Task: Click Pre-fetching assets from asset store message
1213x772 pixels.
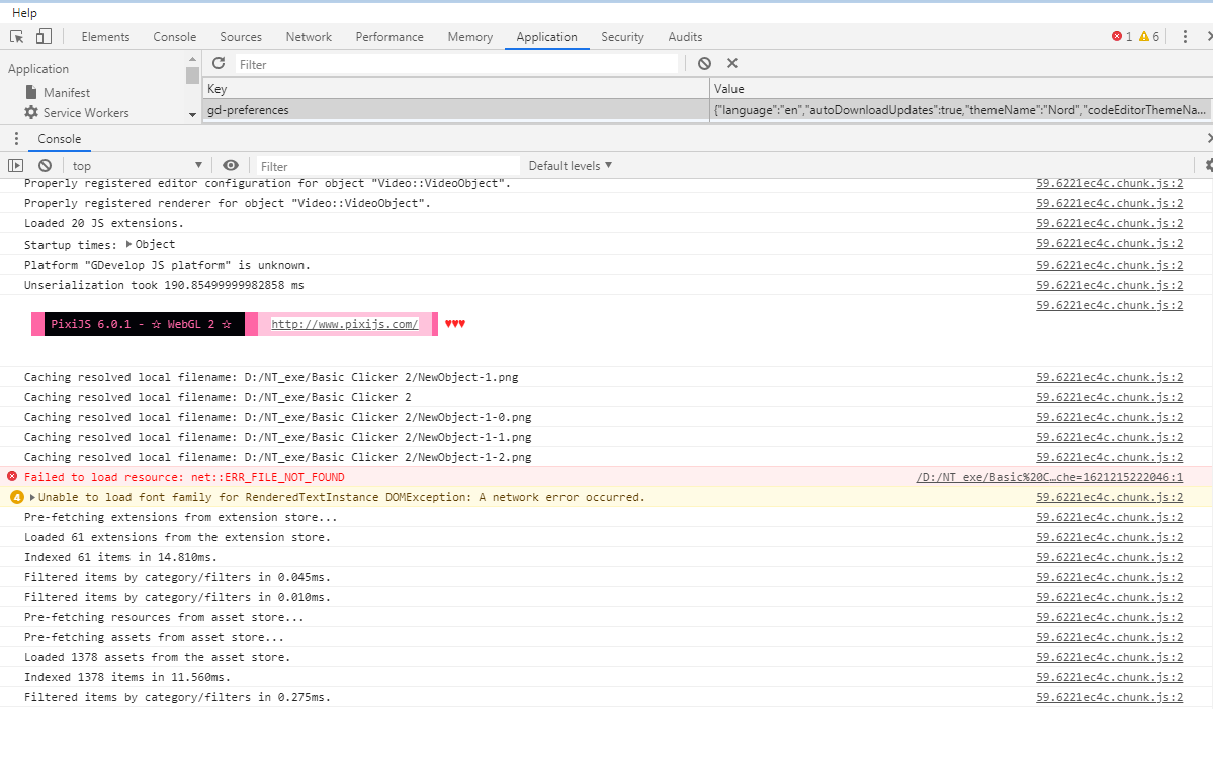Action: point(154,637)
